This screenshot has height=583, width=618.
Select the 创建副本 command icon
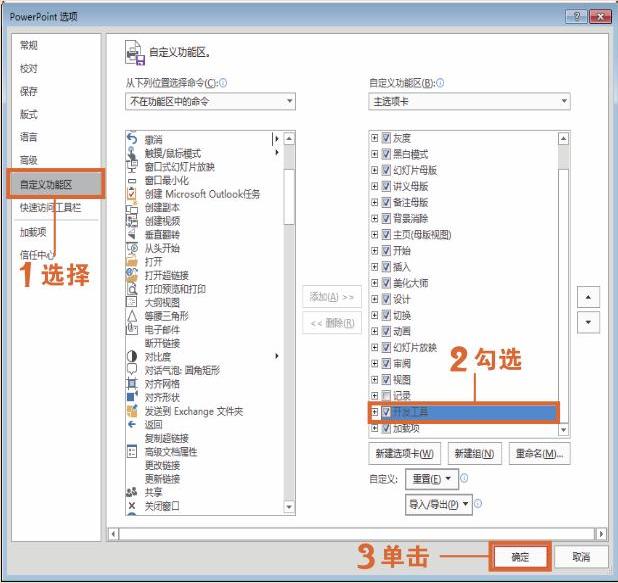point(132,208)
